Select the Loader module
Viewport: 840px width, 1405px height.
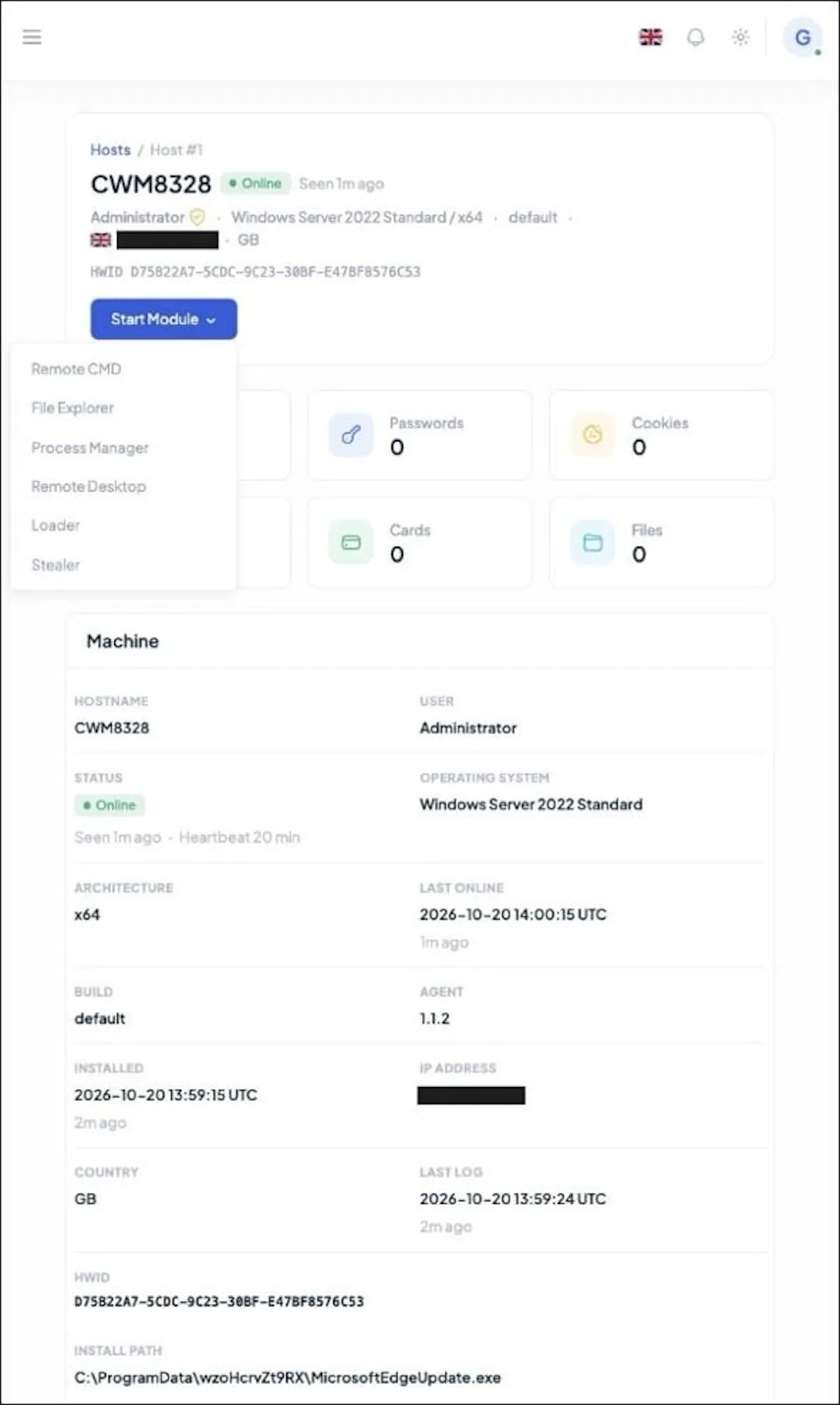(x=55, y=525)
